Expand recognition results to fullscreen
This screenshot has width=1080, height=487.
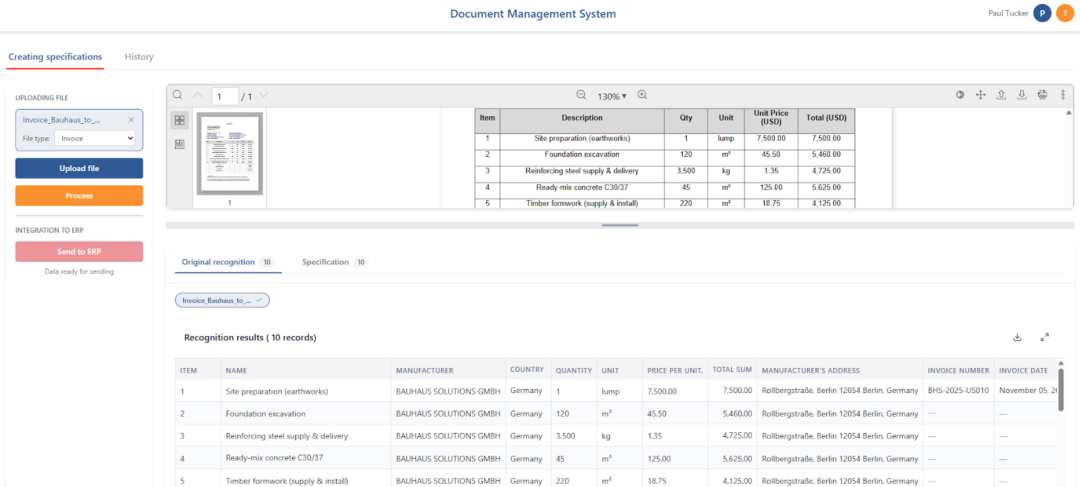pyautogui.click(x=1045, y=337)
